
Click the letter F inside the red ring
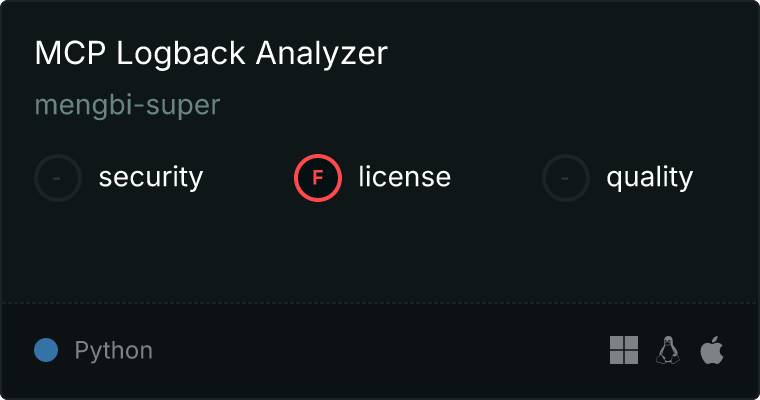click(318, 178)
